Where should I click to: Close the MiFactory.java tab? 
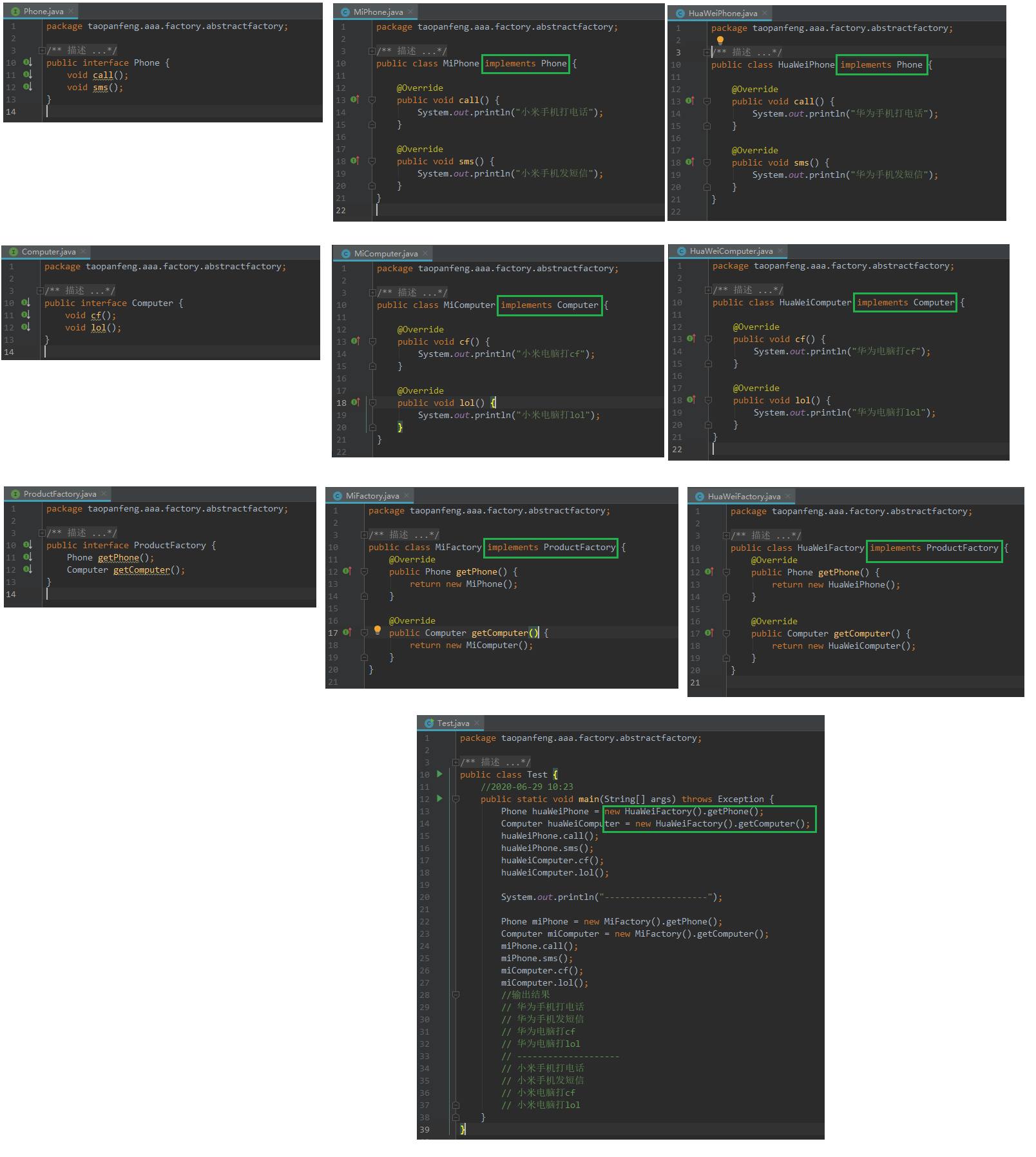pyautogui.click(x=407, y=496)
